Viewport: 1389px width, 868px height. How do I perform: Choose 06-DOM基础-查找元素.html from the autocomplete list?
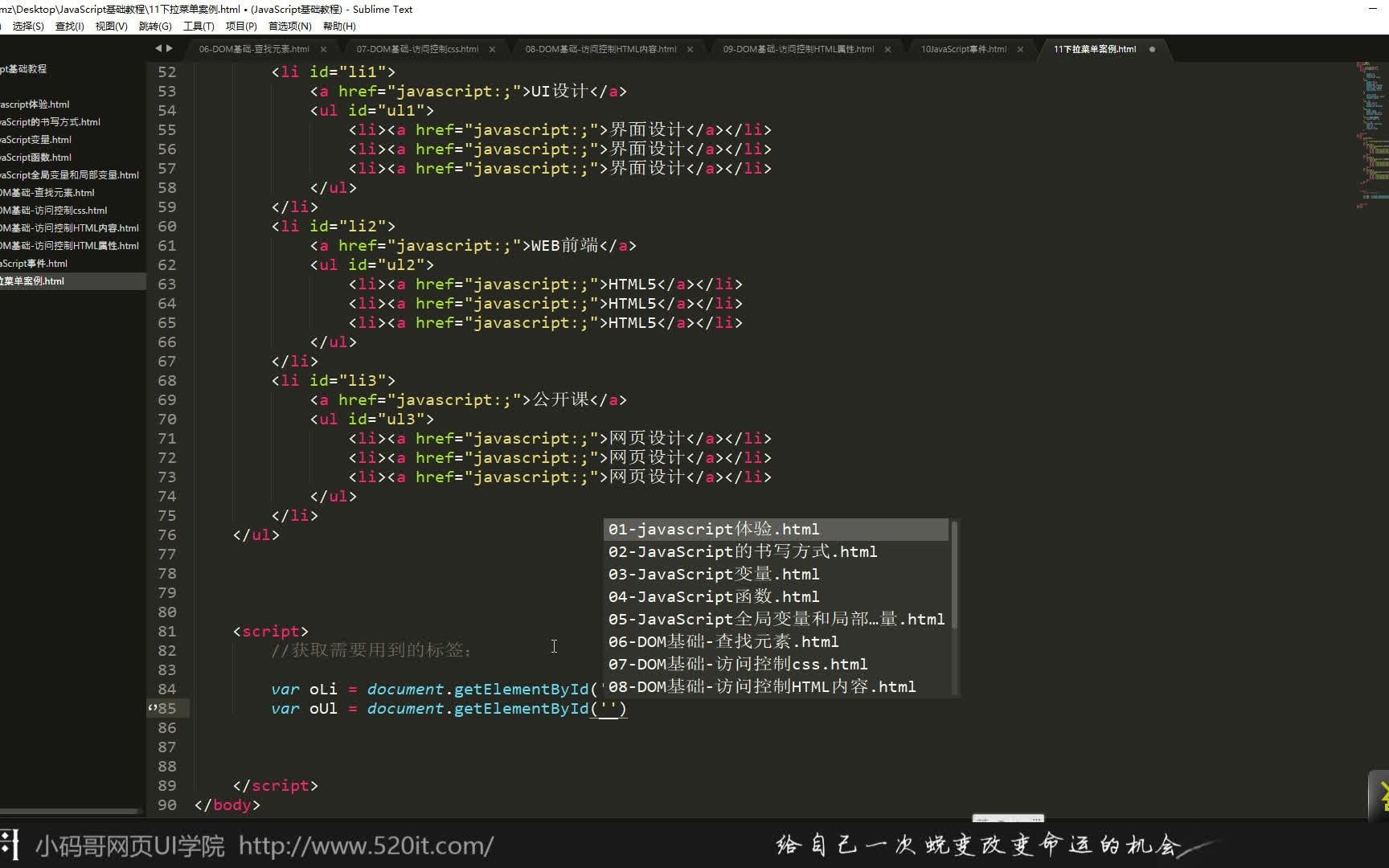[776, 642]
